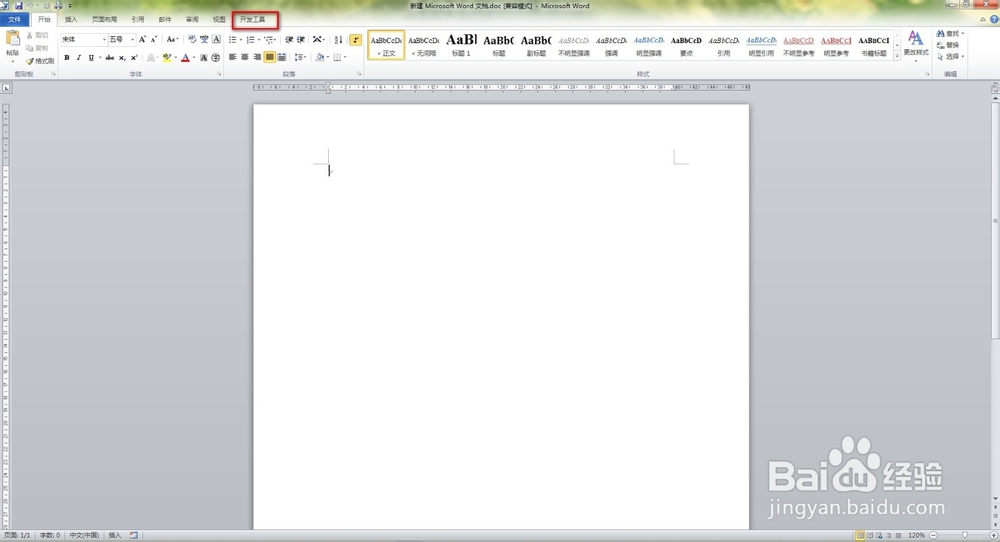
Task: Click the Copy (复制) button
Action: (38, 48)
